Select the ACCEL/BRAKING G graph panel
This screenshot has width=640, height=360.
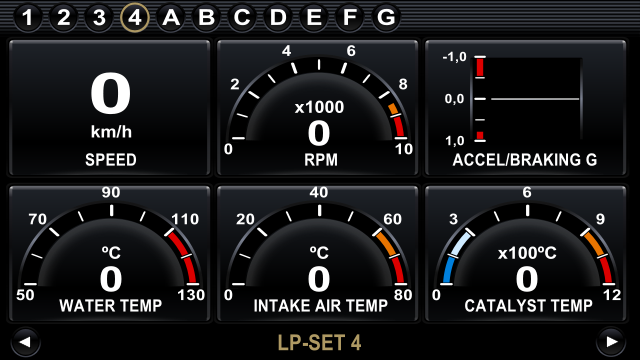526,108
